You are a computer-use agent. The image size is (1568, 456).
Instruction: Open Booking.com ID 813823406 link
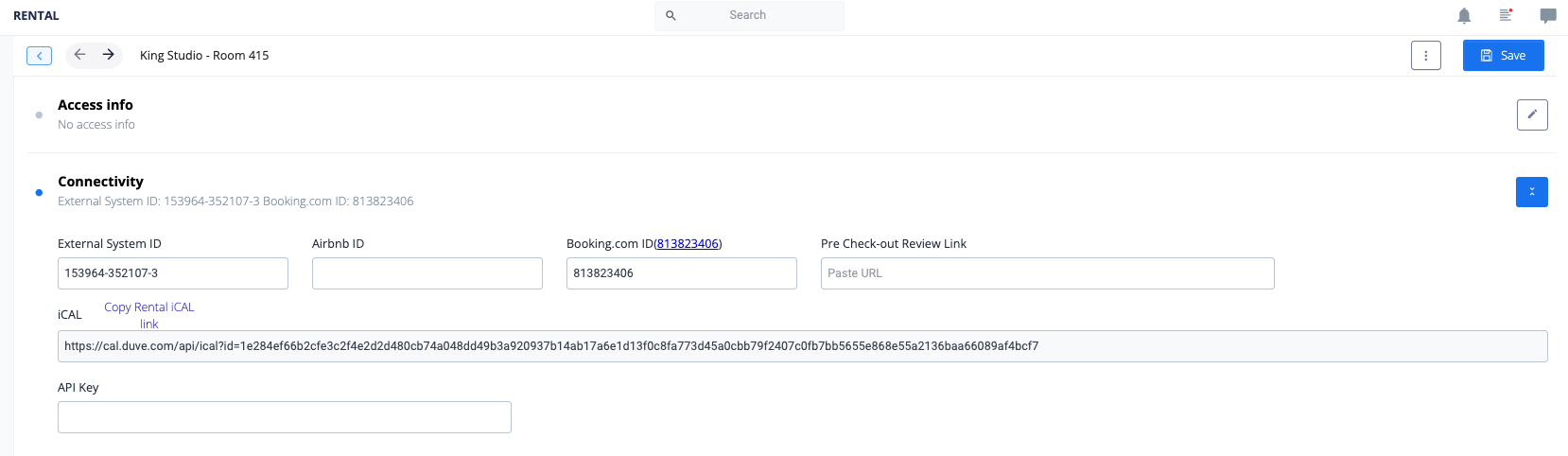coord(688,244)
